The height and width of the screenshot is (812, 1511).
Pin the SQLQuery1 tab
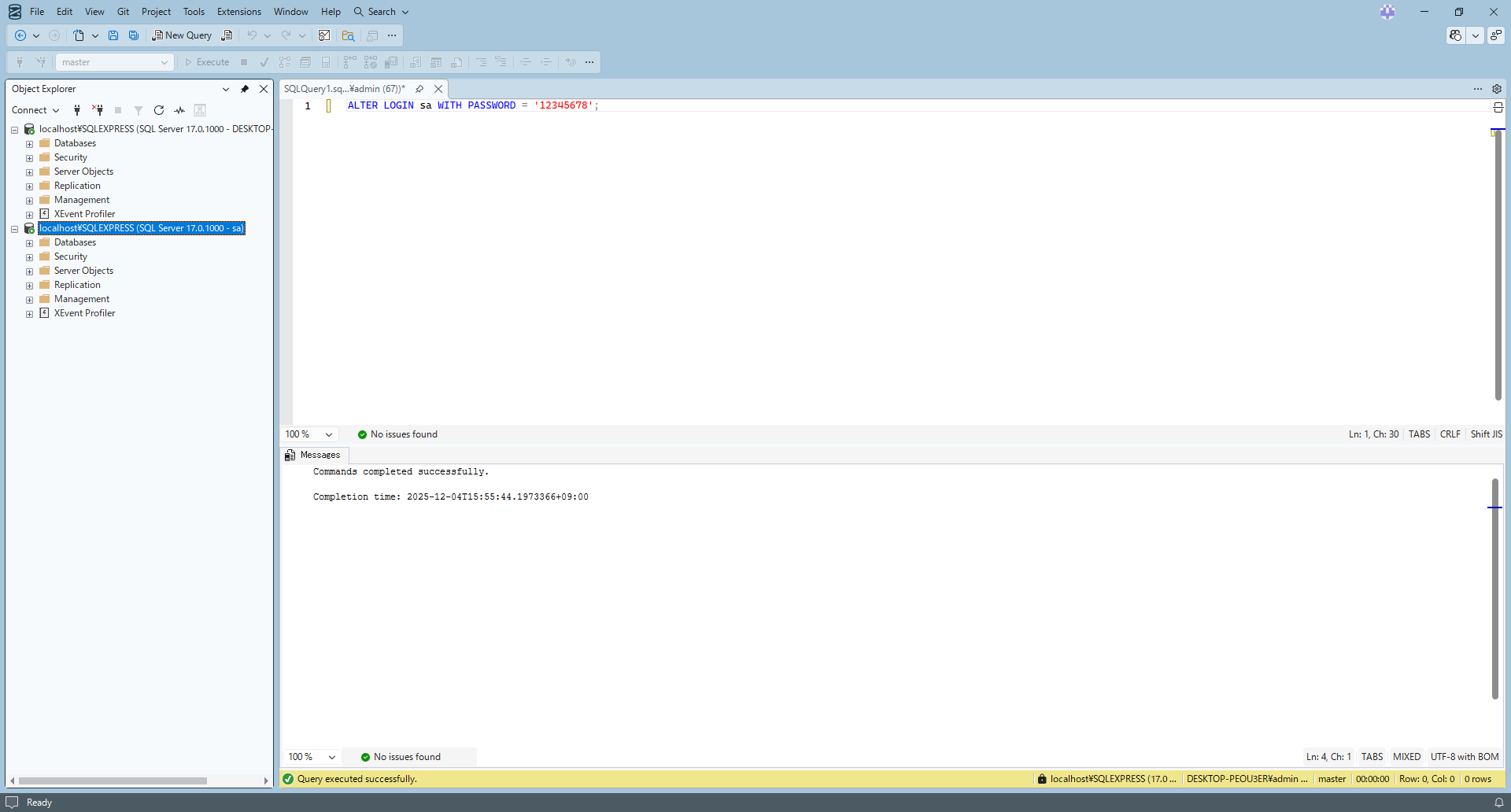coord(419,89)
